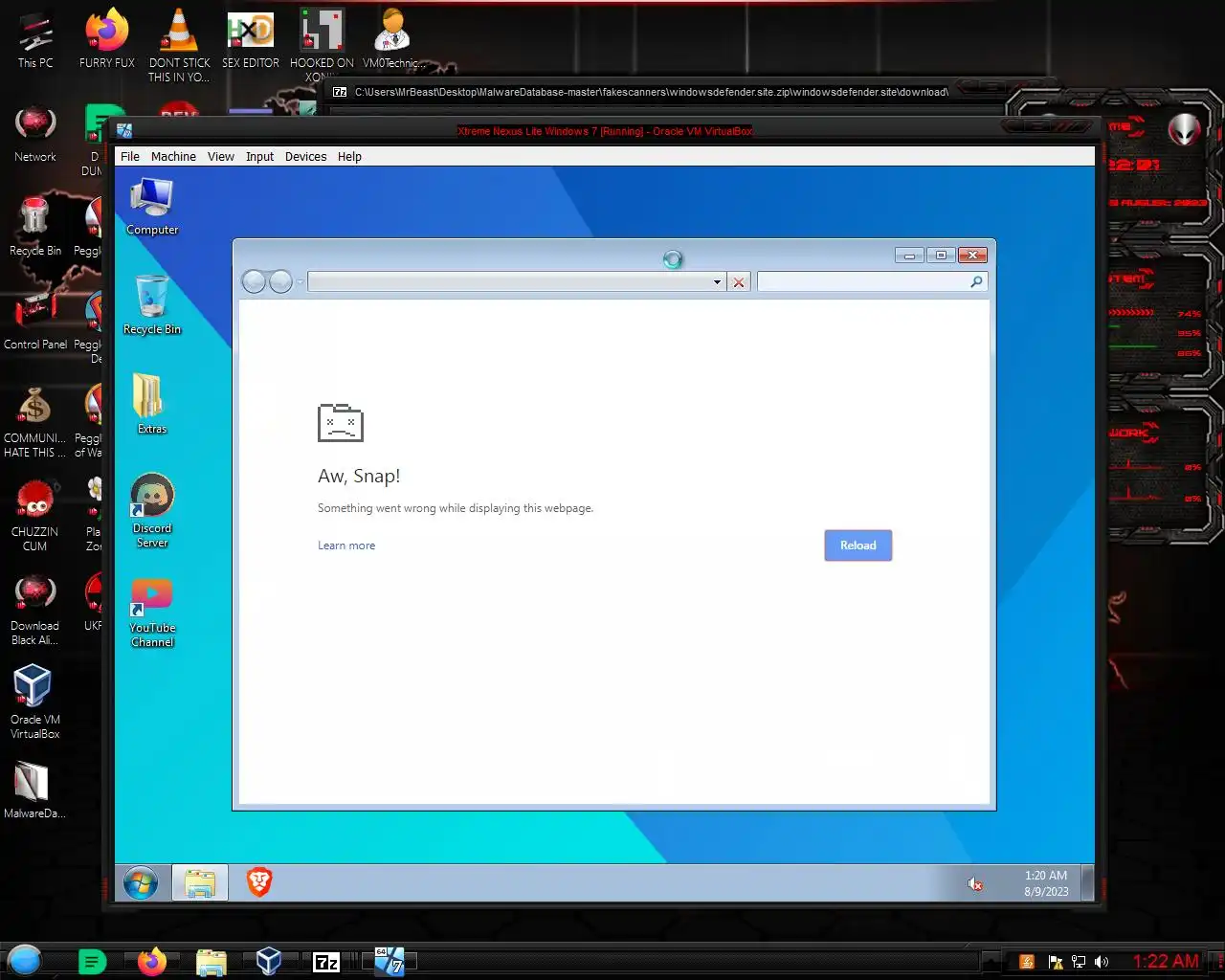The image size is (1225, 980).
Task: Click the search magnifier button
Action: point(976,281)
